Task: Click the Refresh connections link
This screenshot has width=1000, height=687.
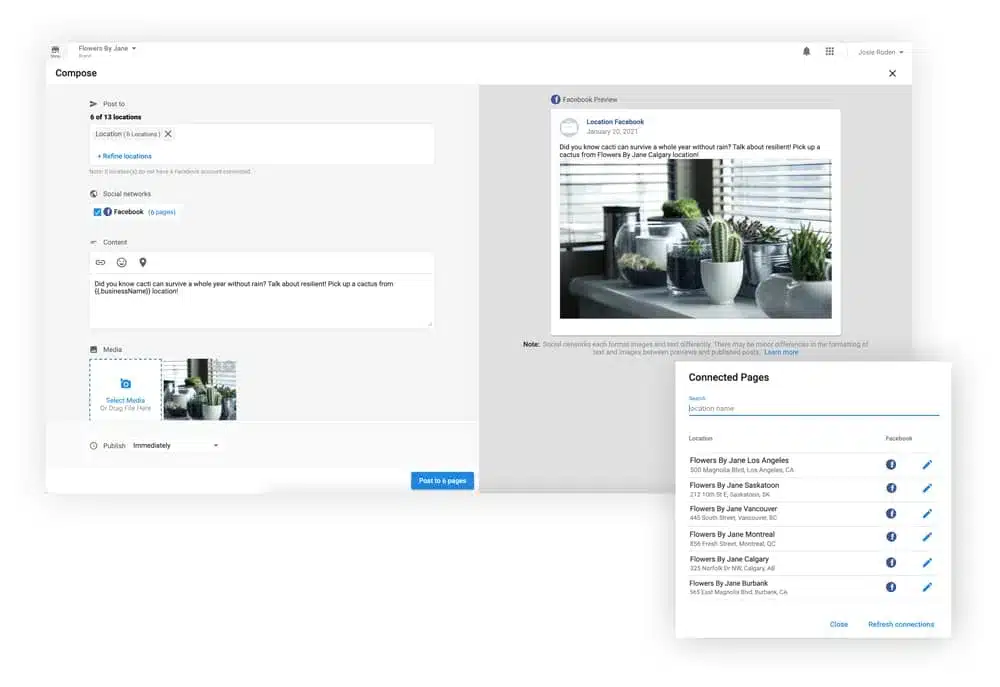Action: tap(900, 624)
